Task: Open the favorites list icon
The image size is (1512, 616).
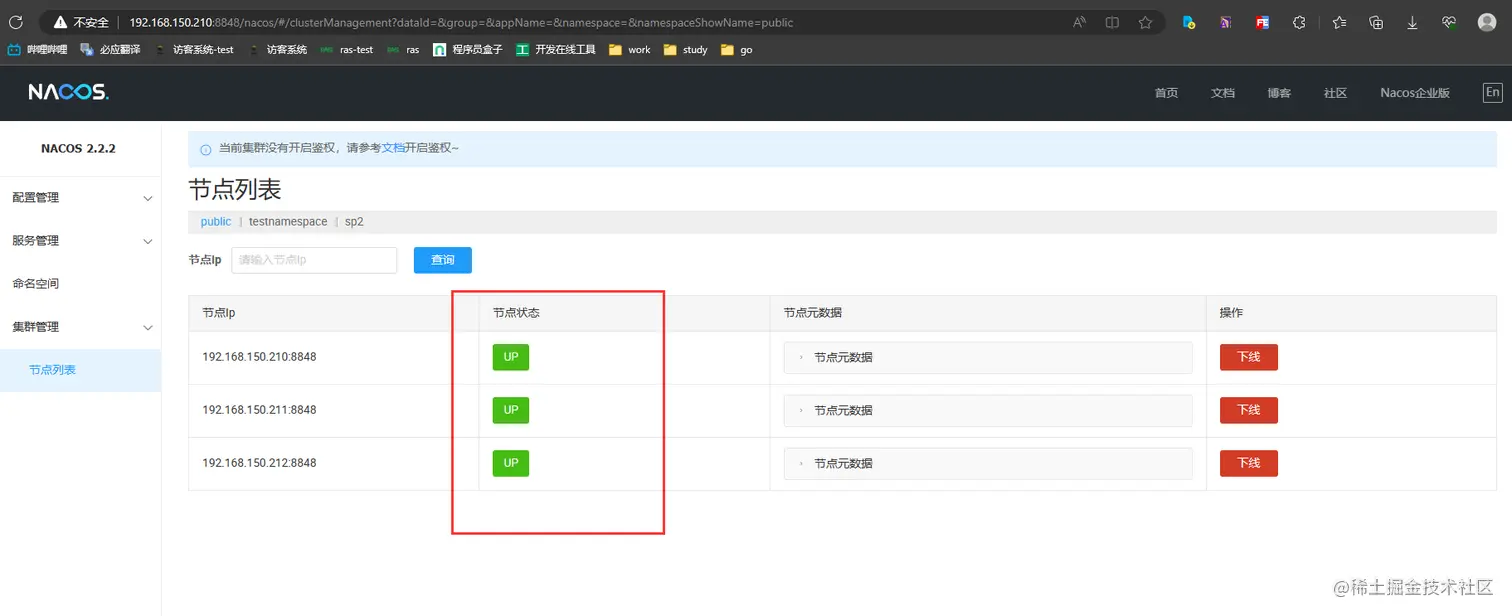Action: (1339, 22)
